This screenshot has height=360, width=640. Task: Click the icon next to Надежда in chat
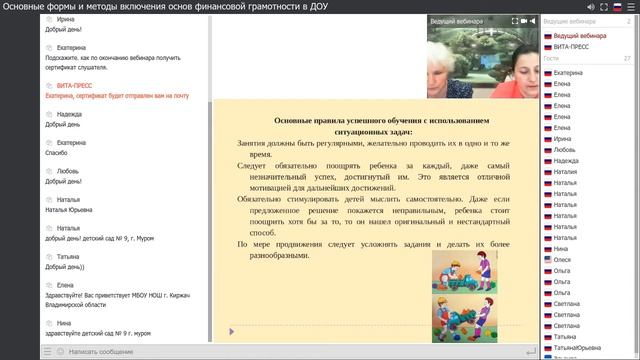[x=49, y=114]
